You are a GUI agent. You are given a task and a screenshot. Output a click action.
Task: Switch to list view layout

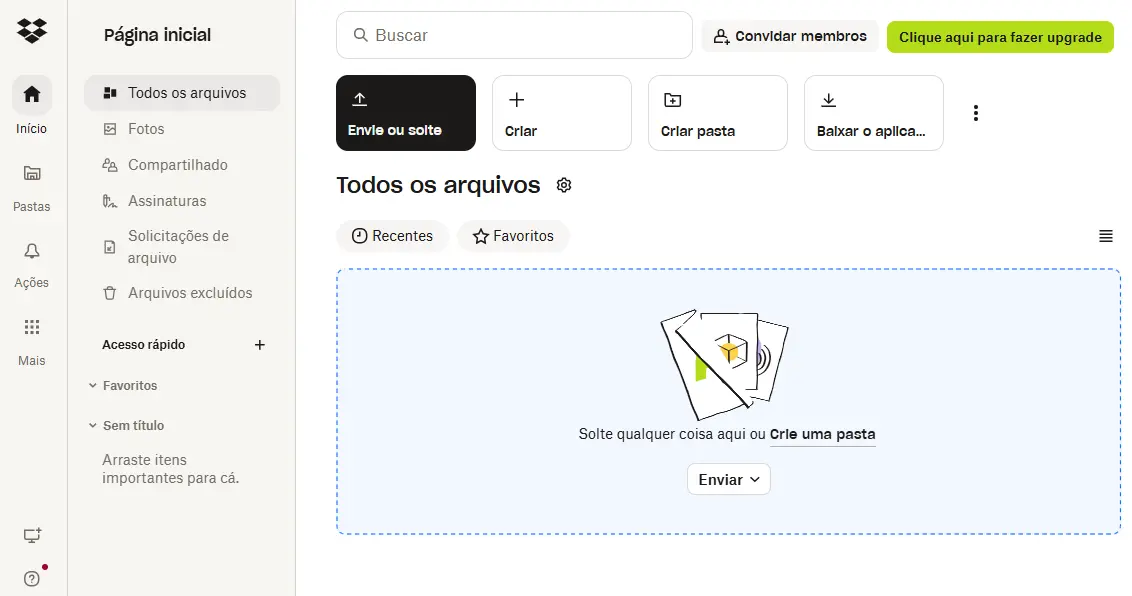pyautogui.click(x=1105, y=236)
